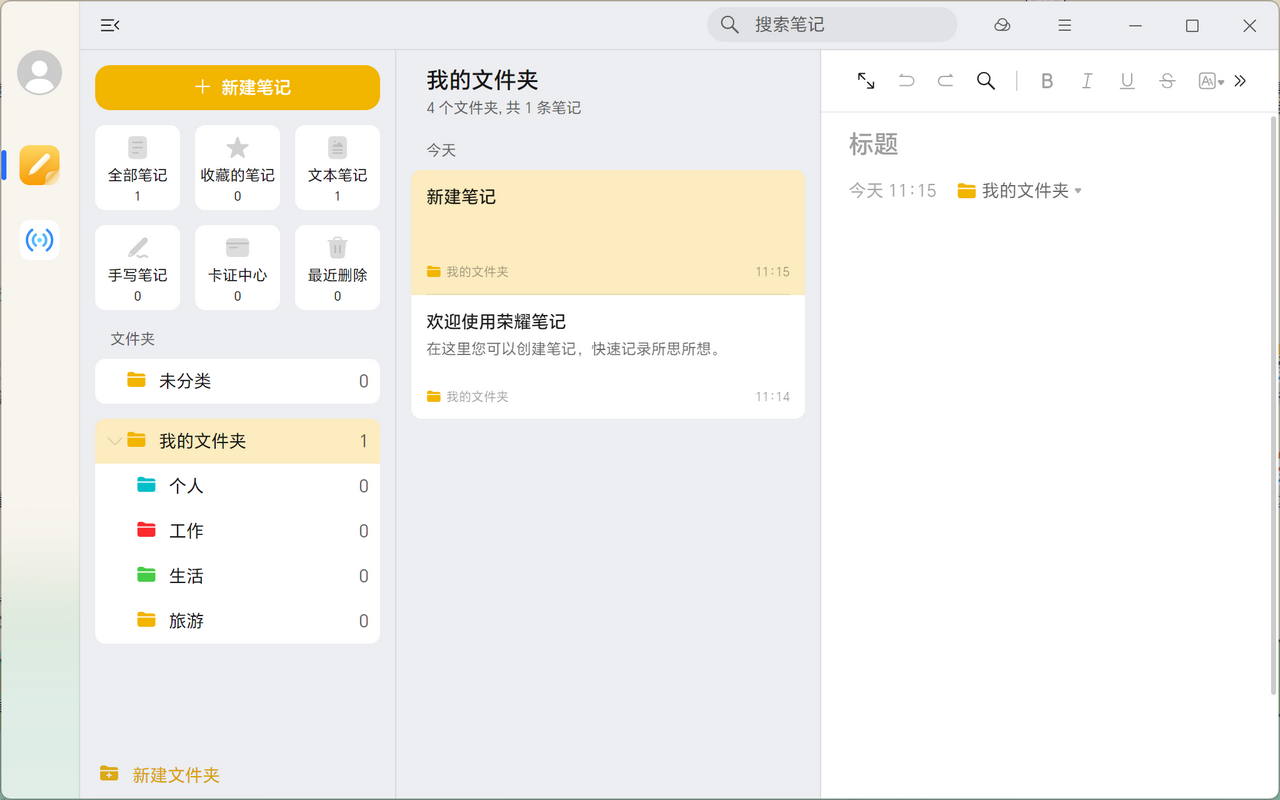1280x800 pixels.
Task: Click the 标题 title field
Action: click(874, 144)
